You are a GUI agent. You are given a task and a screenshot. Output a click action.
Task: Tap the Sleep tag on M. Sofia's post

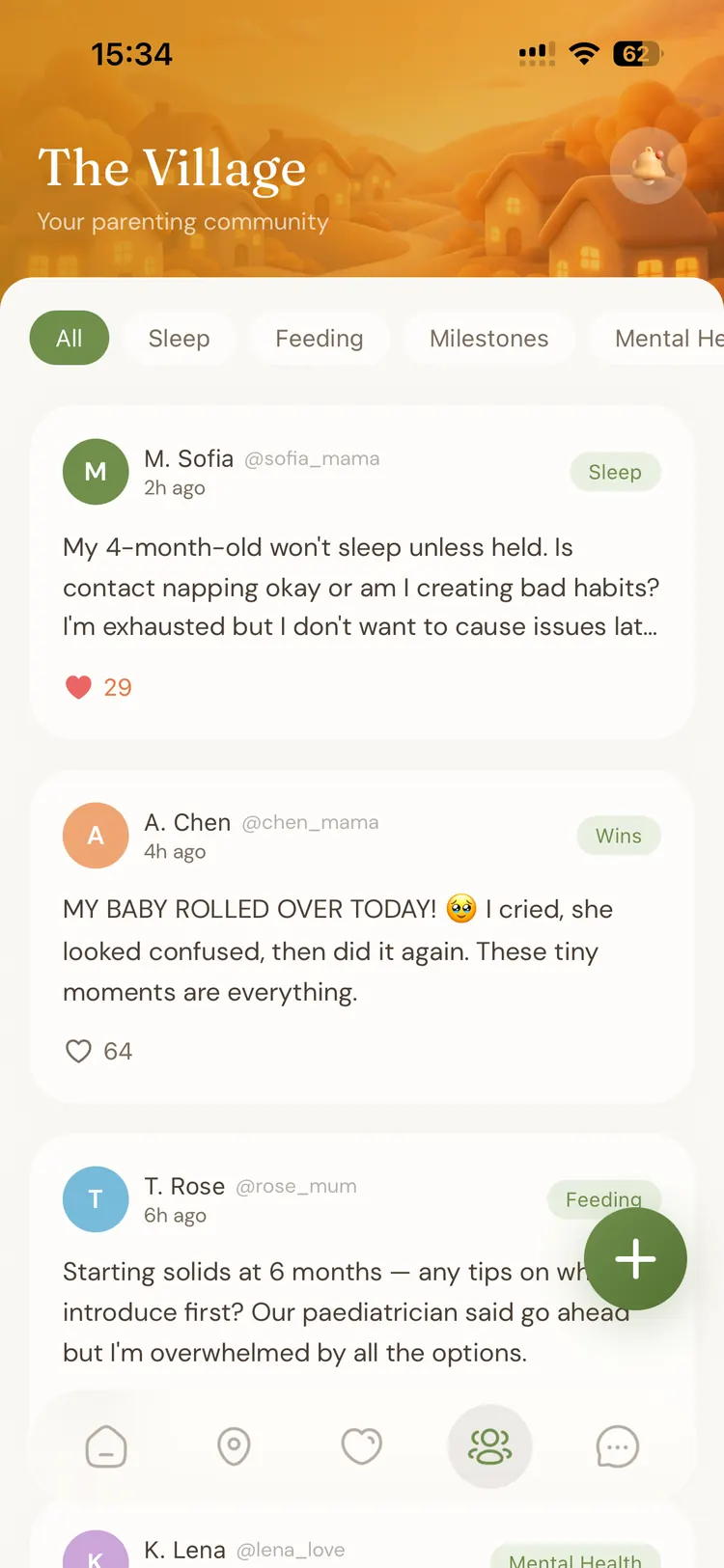coord(615,472)
